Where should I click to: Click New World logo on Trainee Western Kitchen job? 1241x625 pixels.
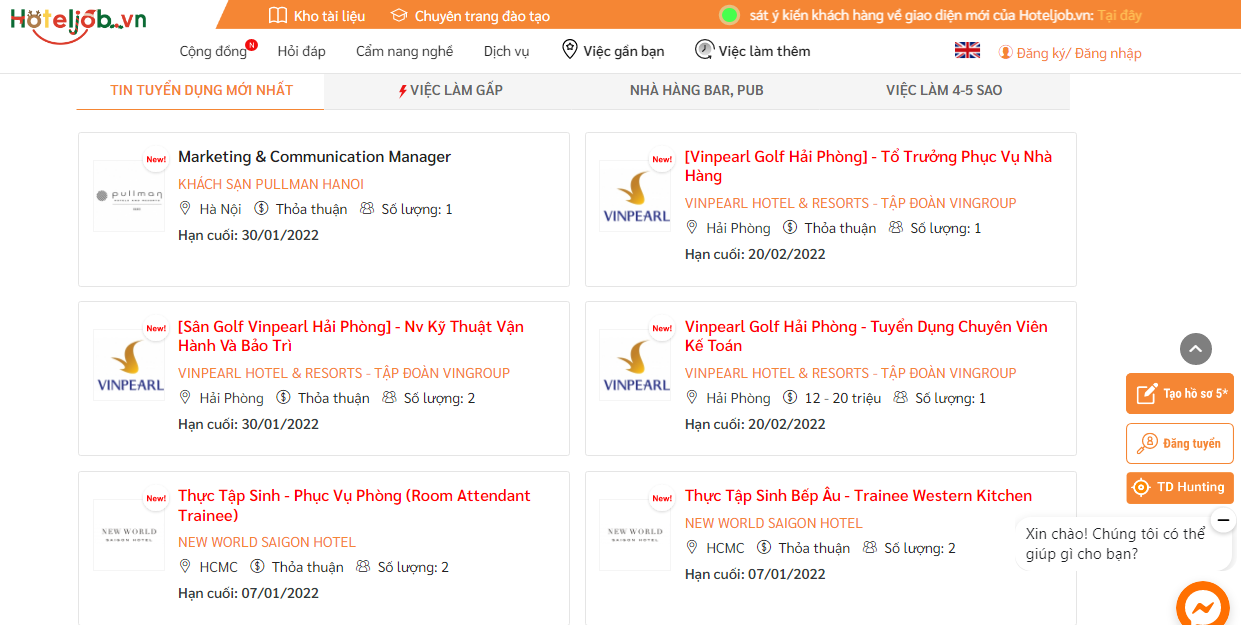coord(636,535)
